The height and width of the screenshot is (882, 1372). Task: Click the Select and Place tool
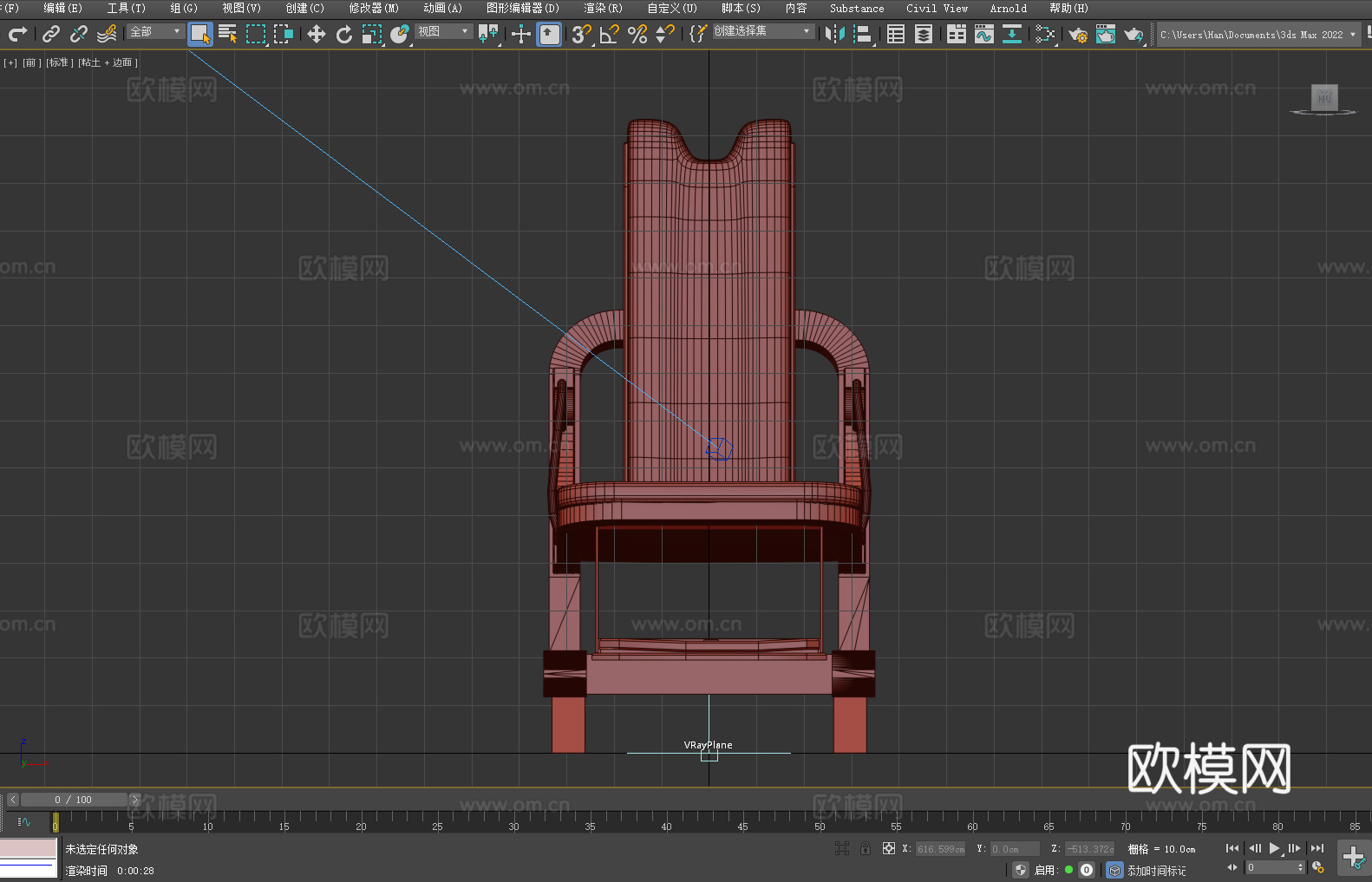(x=400, y=34)
